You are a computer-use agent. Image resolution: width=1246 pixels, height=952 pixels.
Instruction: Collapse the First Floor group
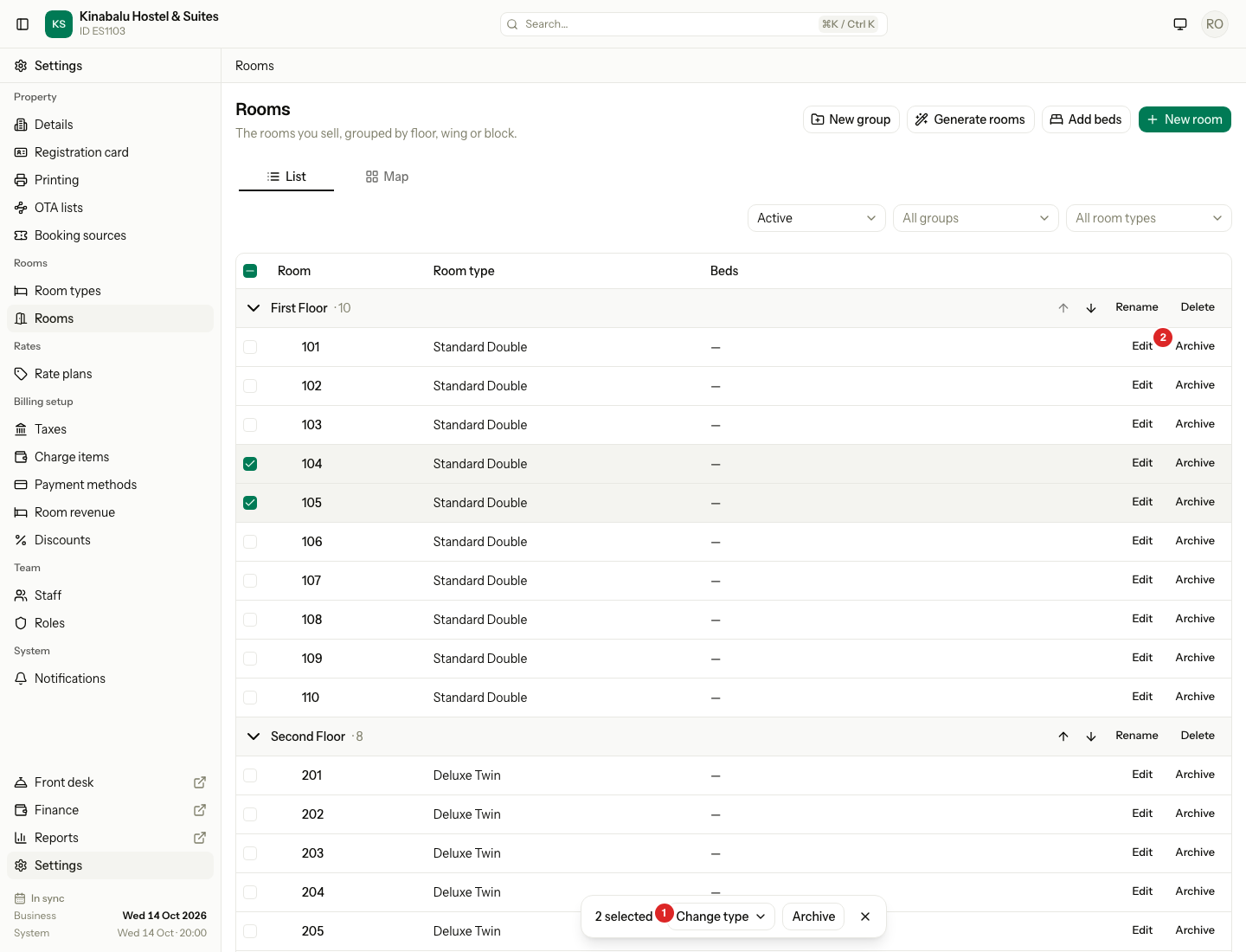(254, 308)
